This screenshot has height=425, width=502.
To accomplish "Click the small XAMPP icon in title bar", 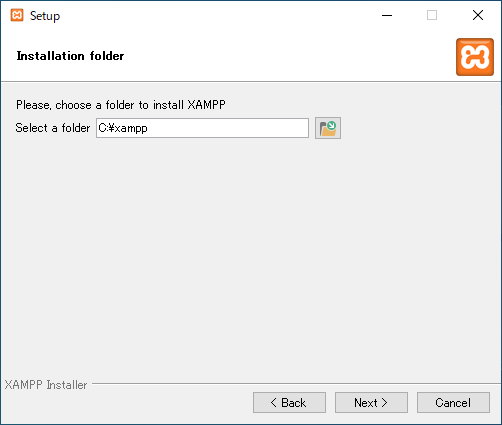I will click(x=17, y=15).
